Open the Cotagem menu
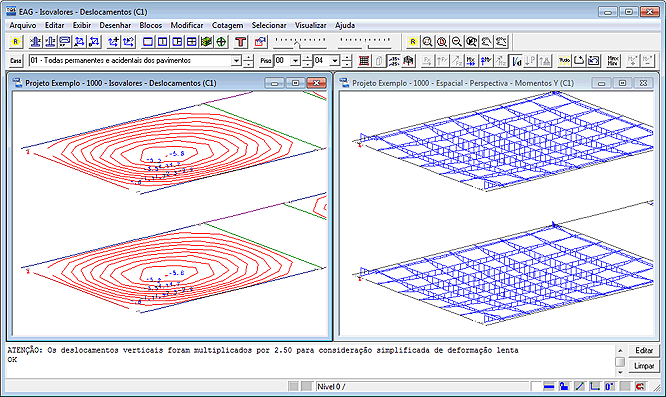 [x=227, y=25]
